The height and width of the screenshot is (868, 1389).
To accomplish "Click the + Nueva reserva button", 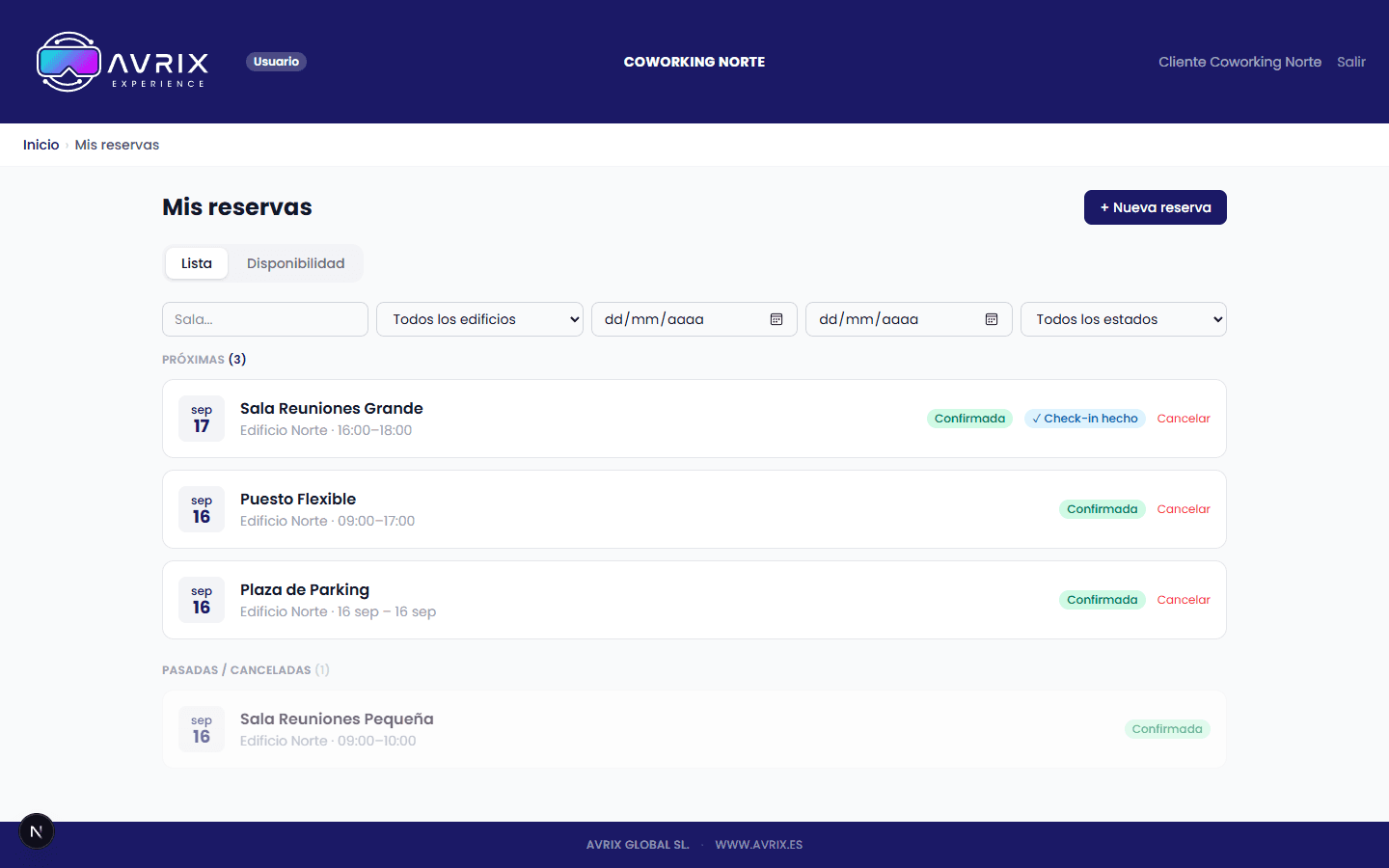I will [x=1156, y=207].
